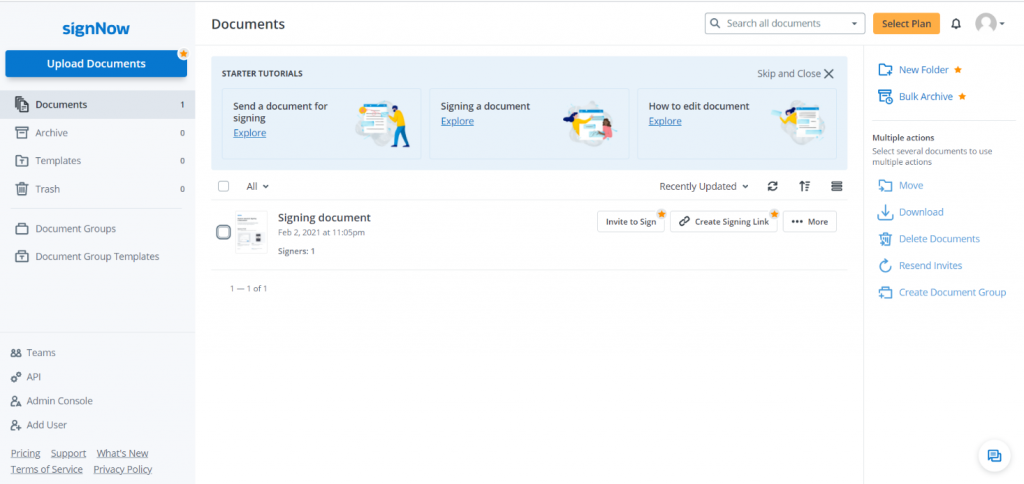The width and height of the screenshot is (1024, 484).
Task: Click the Admin Console label
Action: 59,401
